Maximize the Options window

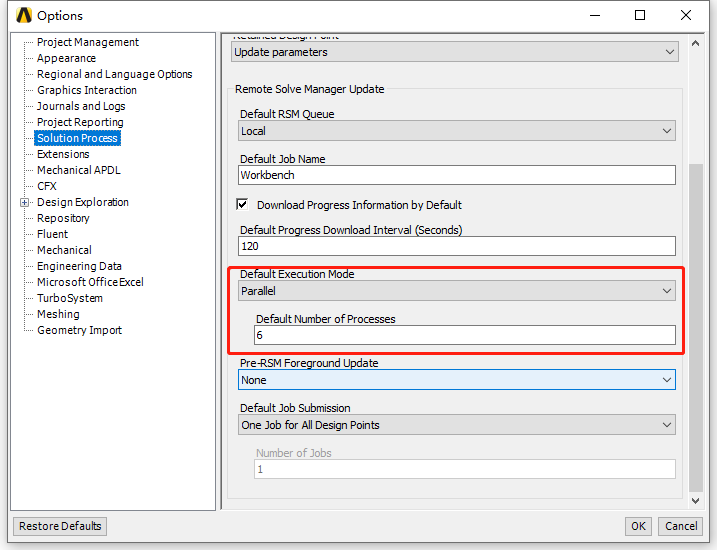pos(640,15)
